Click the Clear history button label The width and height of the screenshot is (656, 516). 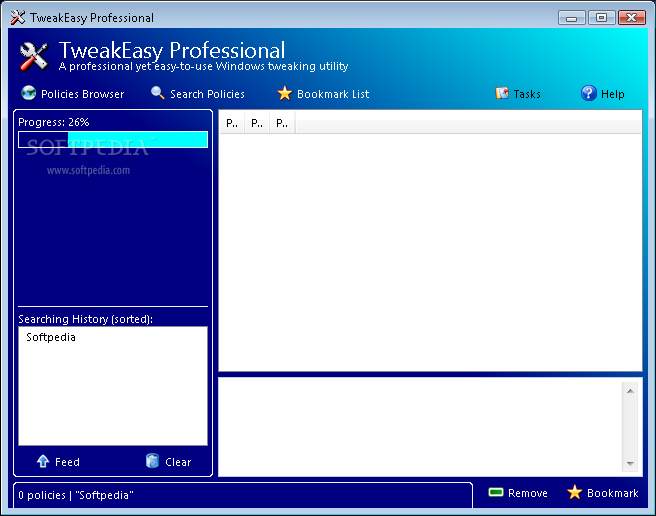pyautogui.click(x=178, y=462)
